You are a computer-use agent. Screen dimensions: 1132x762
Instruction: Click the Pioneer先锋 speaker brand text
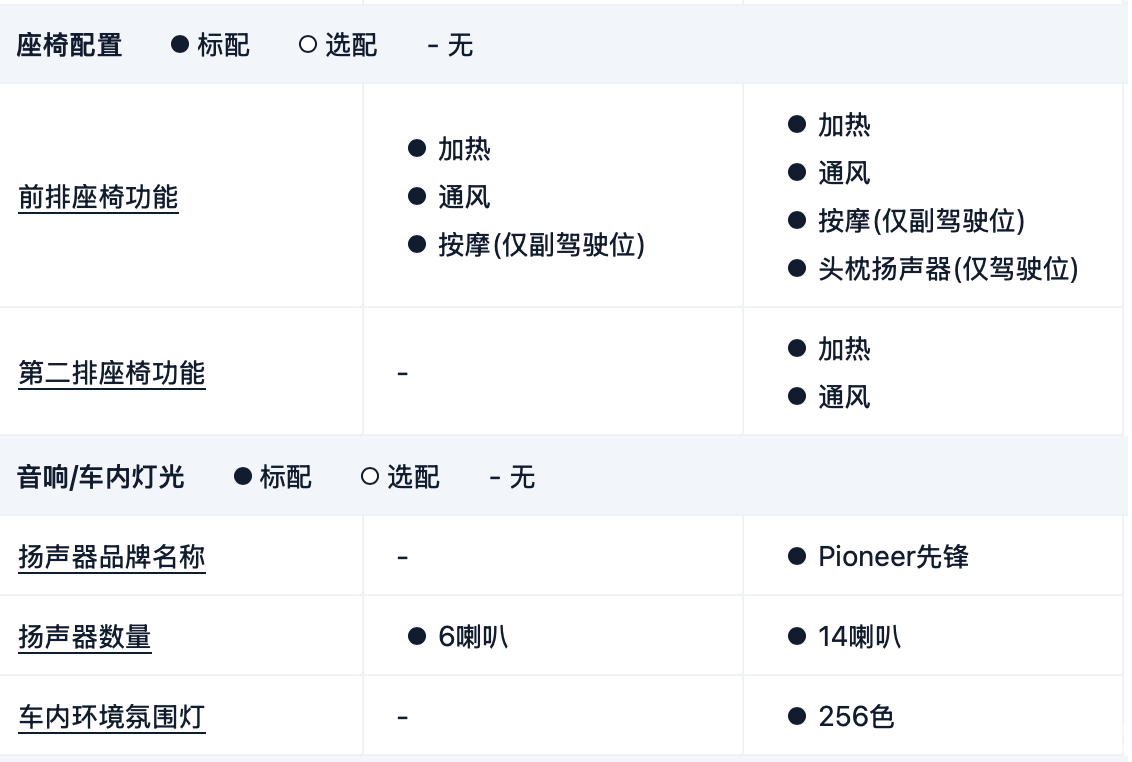point(893,556)
